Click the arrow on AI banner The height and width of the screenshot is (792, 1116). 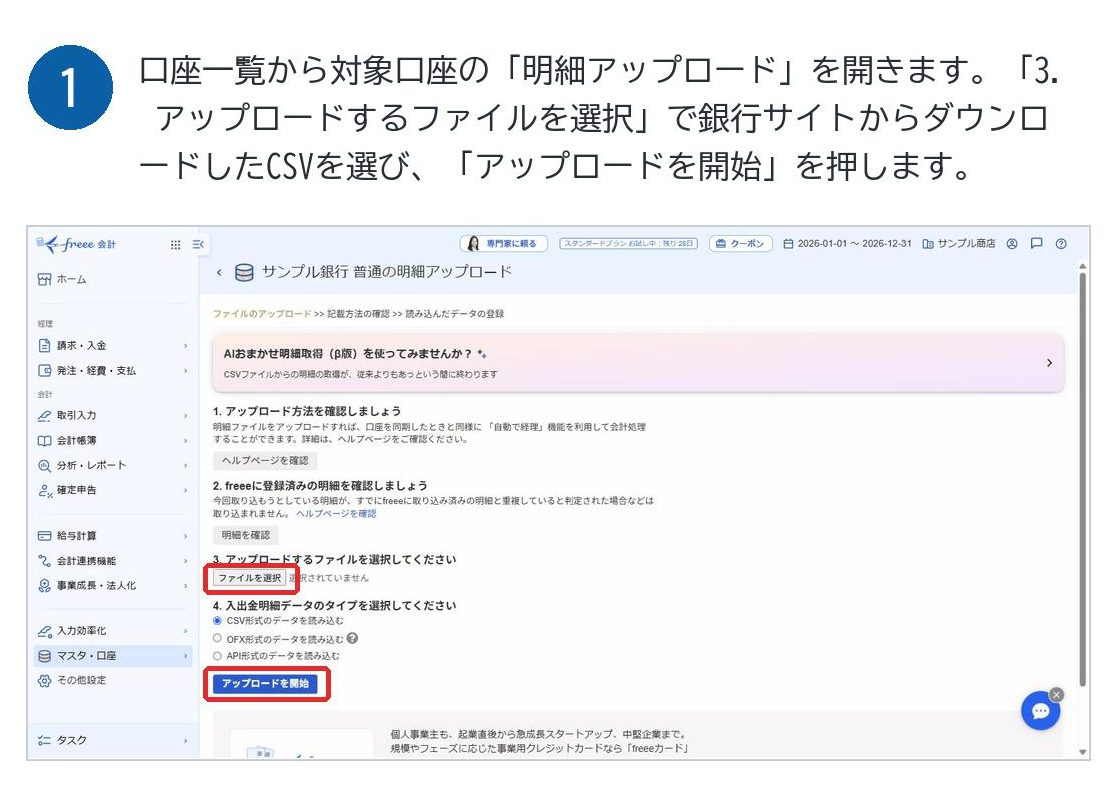click(1049, 363)
